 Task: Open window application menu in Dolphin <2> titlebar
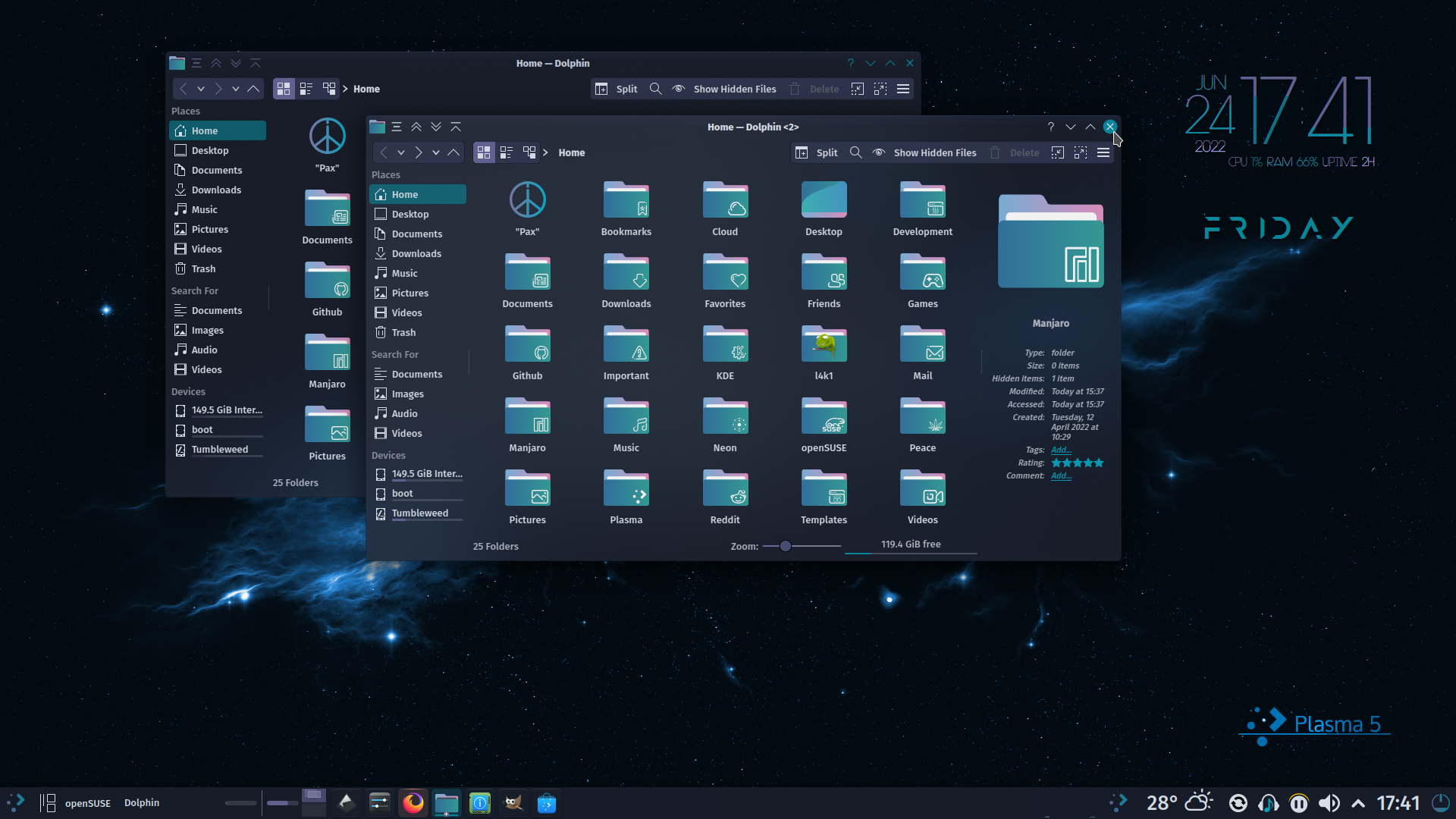coord(397,127)
